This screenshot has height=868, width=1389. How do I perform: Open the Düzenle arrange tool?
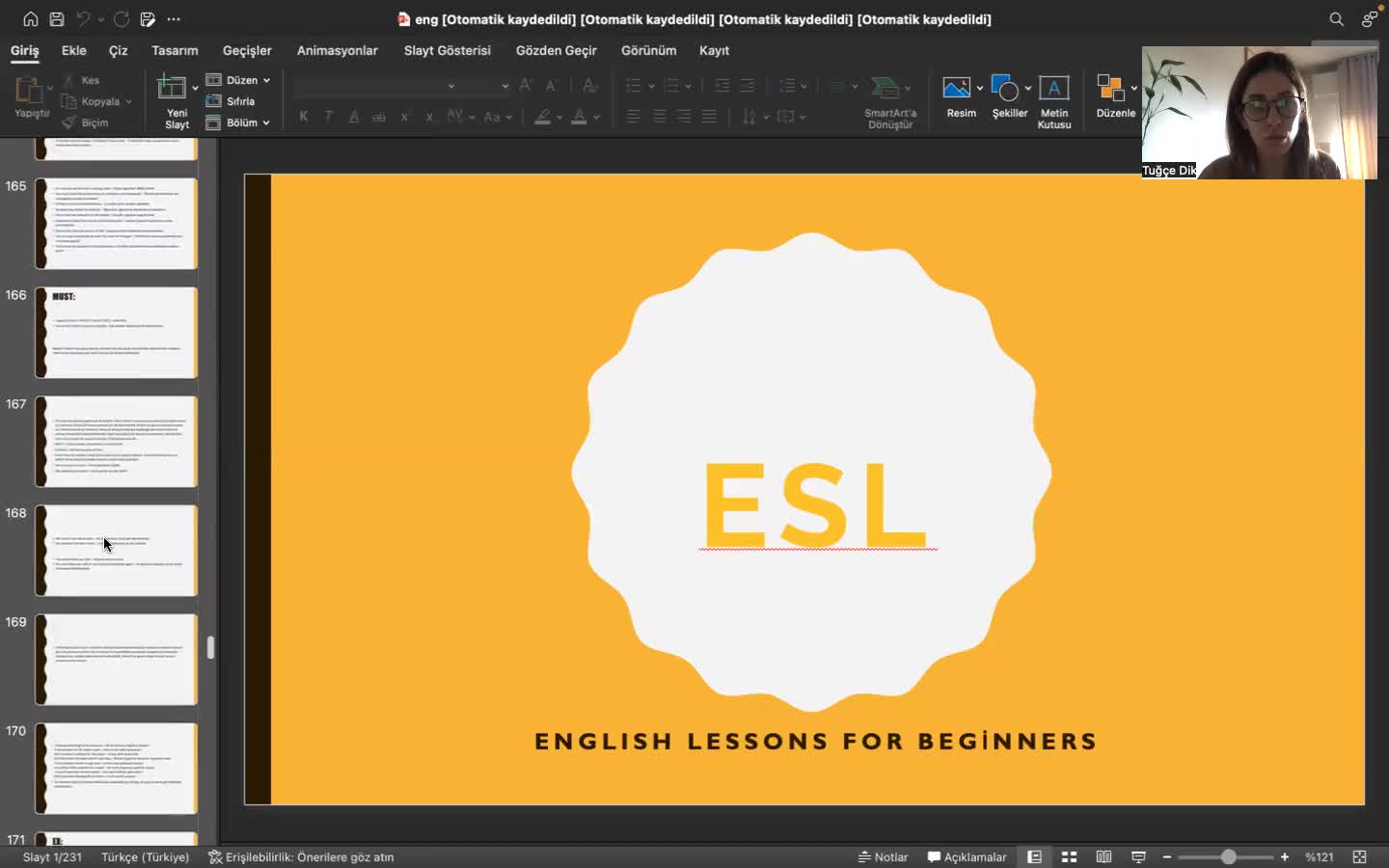1116,96
